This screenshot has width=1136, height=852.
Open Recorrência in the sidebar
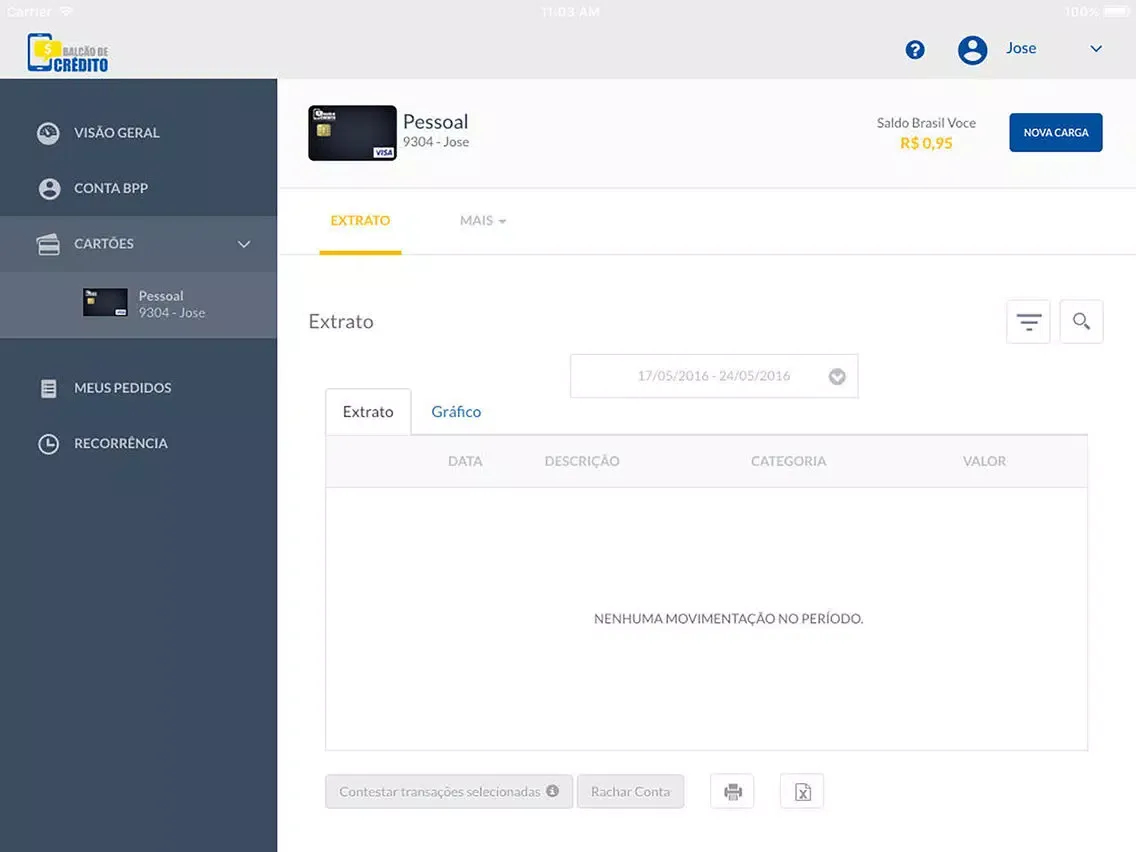click(x=138, y=443)
